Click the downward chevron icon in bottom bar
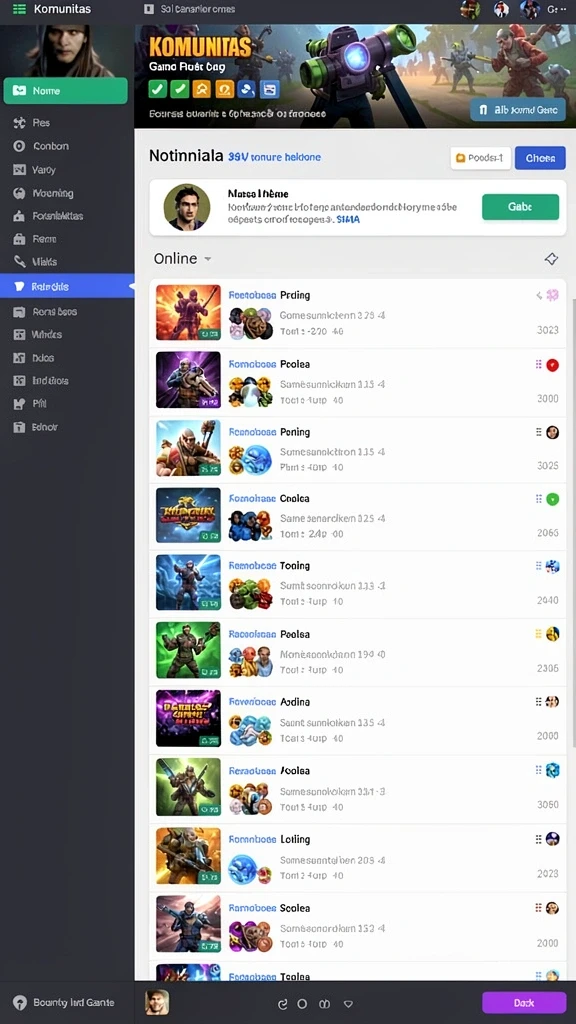The height and width of the screenshot is (1024, 576). tap(348, 1004)
